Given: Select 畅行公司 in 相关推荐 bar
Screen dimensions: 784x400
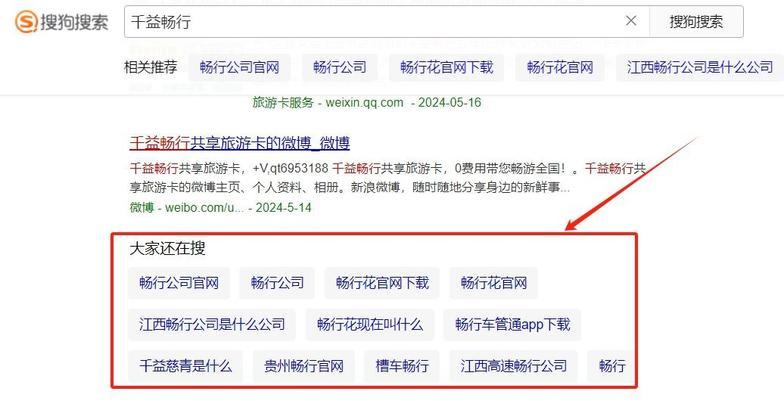Looking at the screenshot, I should pos(340,68).
